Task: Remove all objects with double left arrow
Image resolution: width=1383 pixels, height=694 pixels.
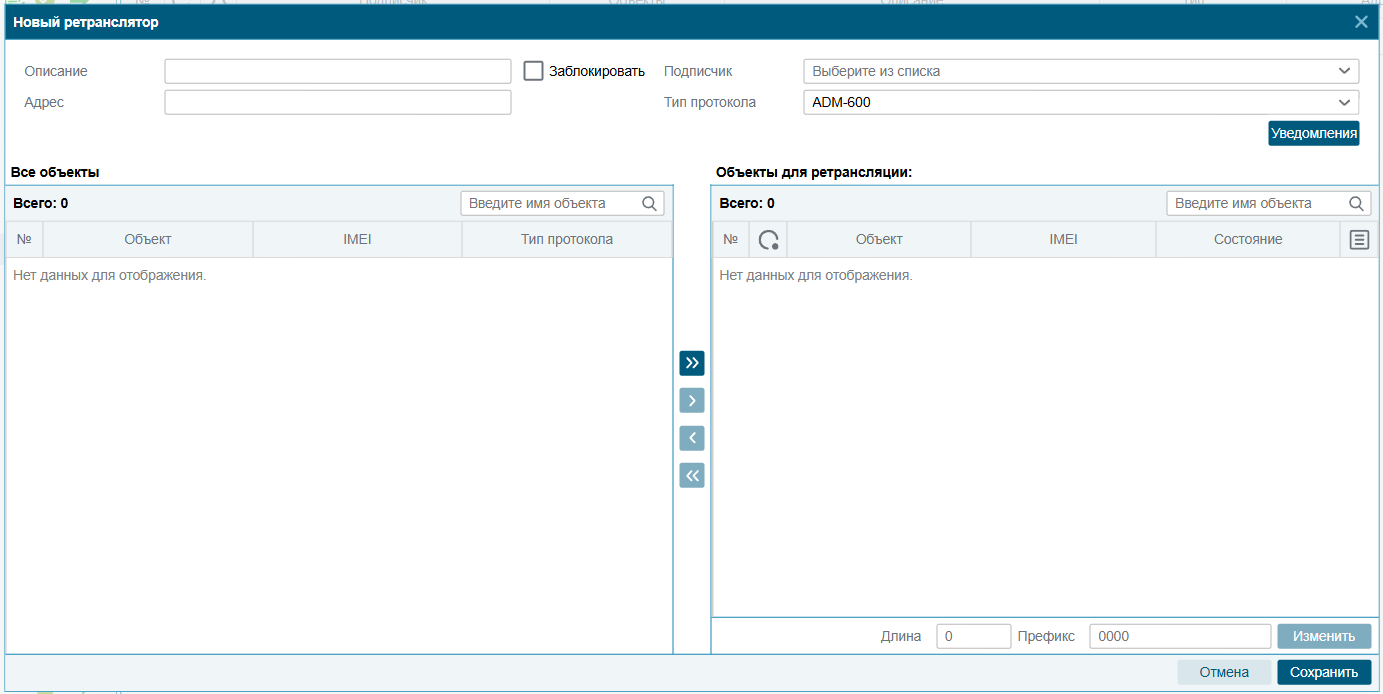Action: (x=692, y=475)
